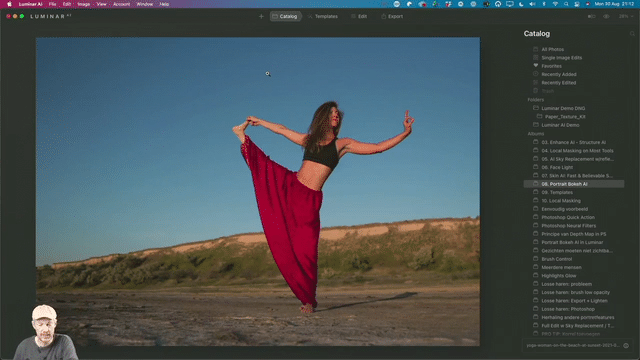This screenshot has width=640, height=360.
Task: Open Full Edit w Sky Replacement album
Action: click(x=577, y=326)
